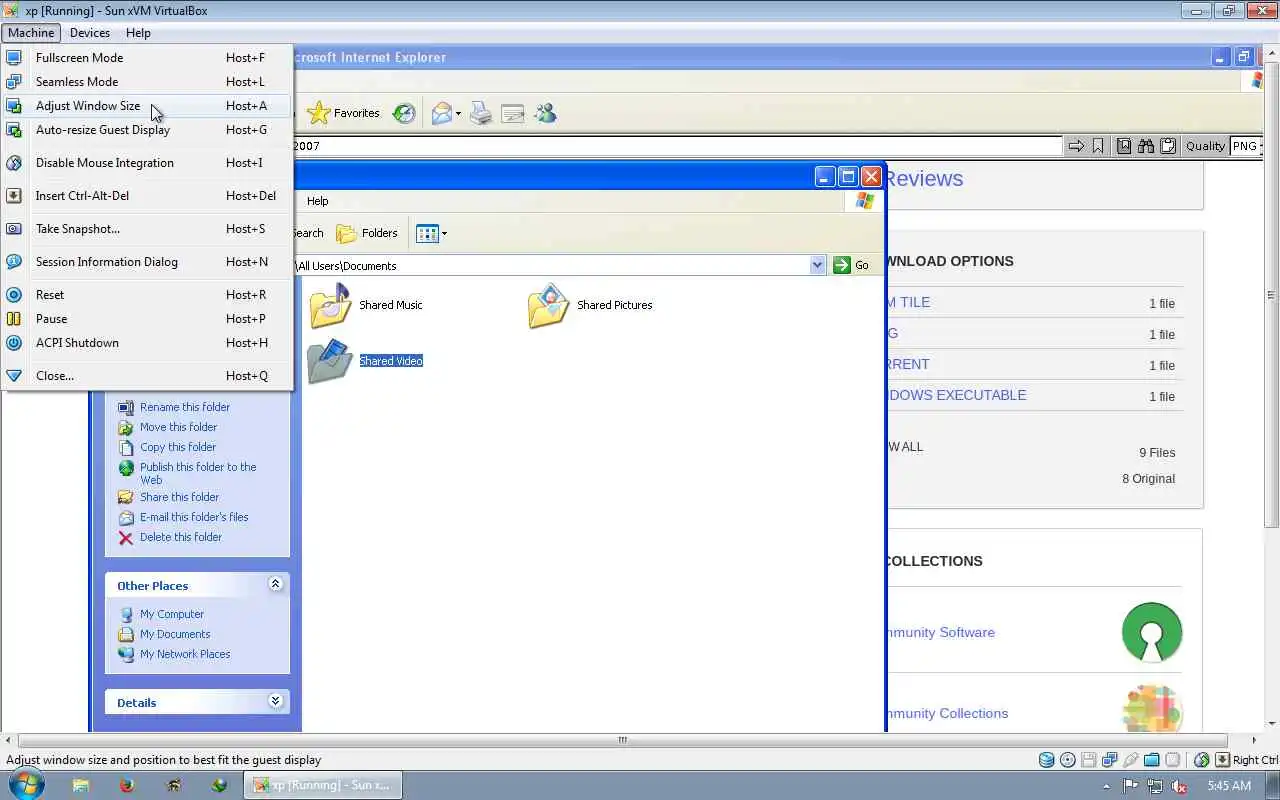Select Adjust Window Size menu item
The width and height of the screenshot is (1280, 800).
[x=148, y=106]
